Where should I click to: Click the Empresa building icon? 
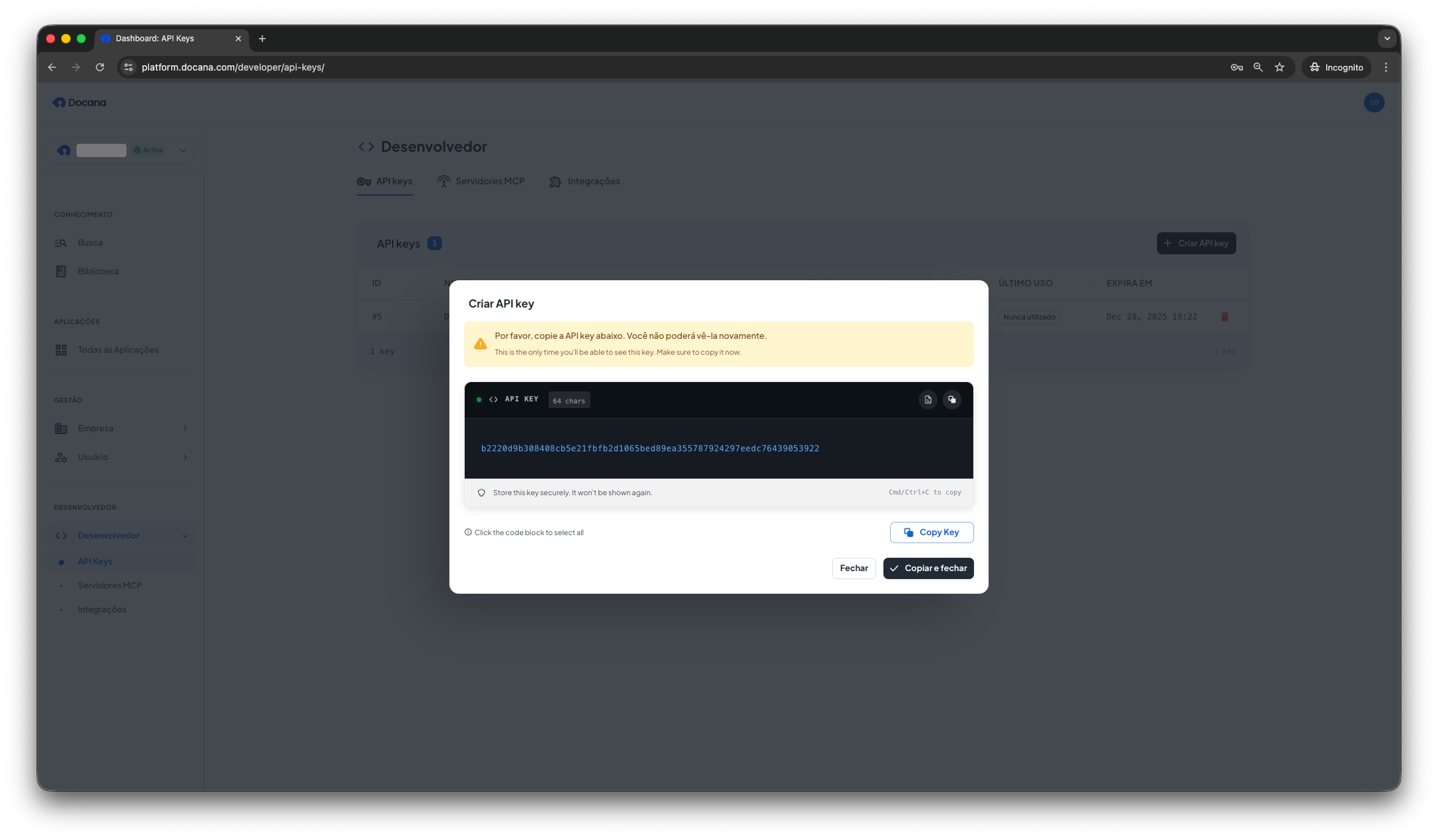pyautogui.click(x=61, y=429)
